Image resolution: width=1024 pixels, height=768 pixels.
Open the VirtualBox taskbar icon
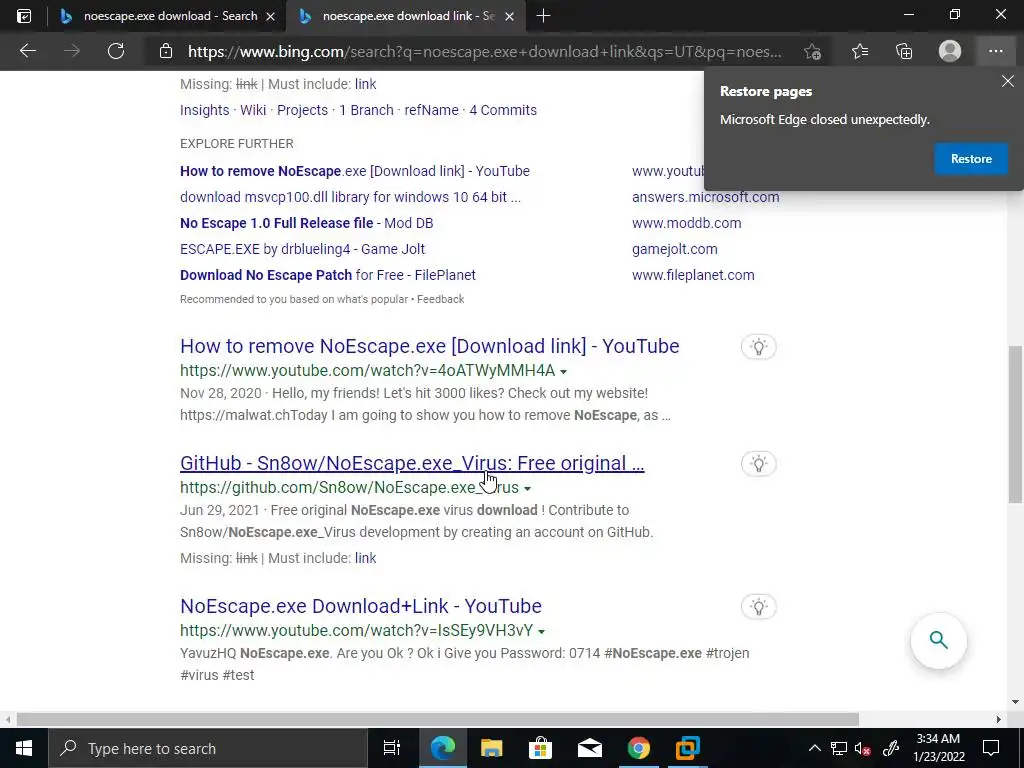[x=688, y=748]
